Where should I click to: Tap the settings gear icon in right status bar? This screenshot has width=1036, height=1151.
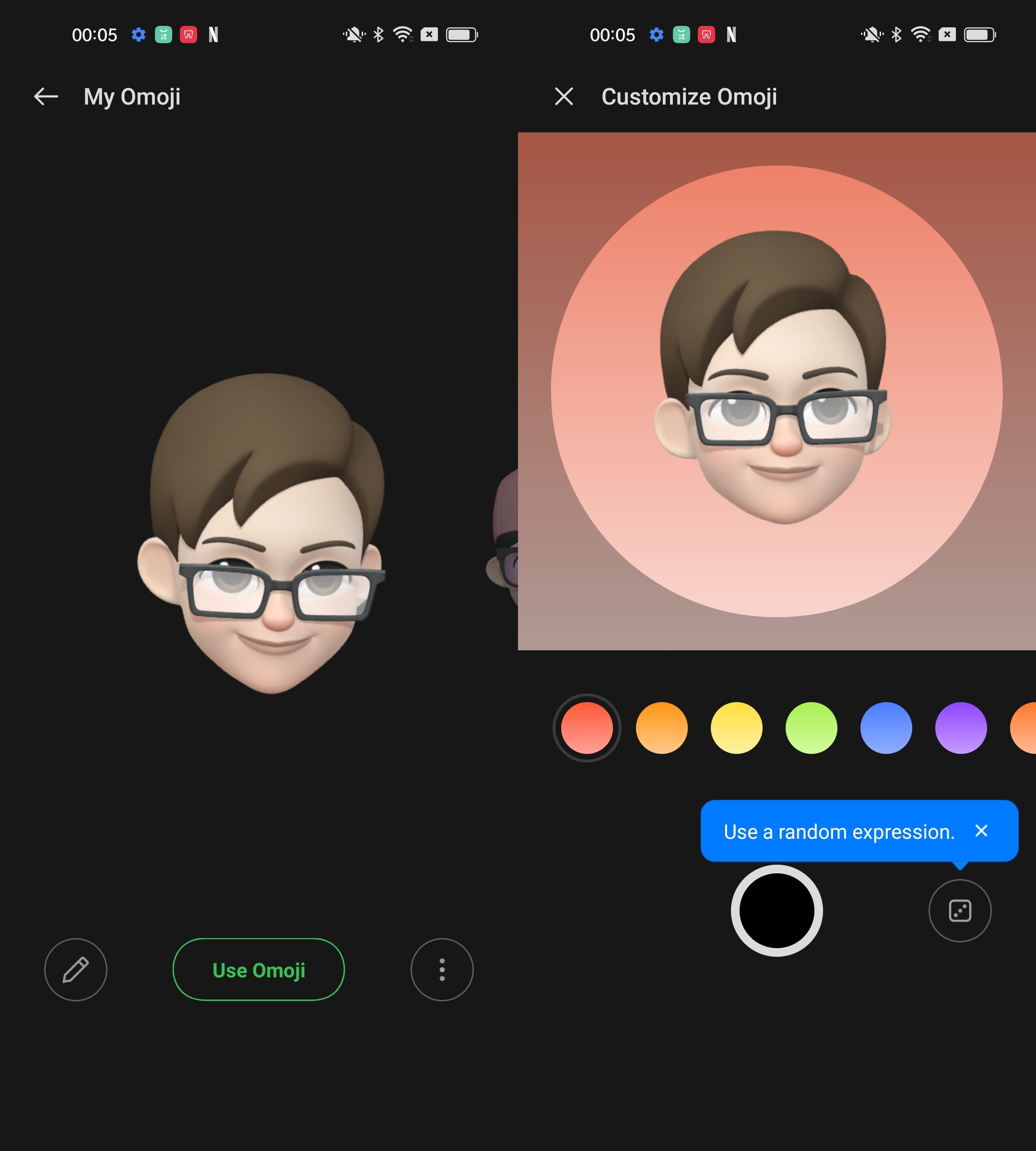coord(656,35)
